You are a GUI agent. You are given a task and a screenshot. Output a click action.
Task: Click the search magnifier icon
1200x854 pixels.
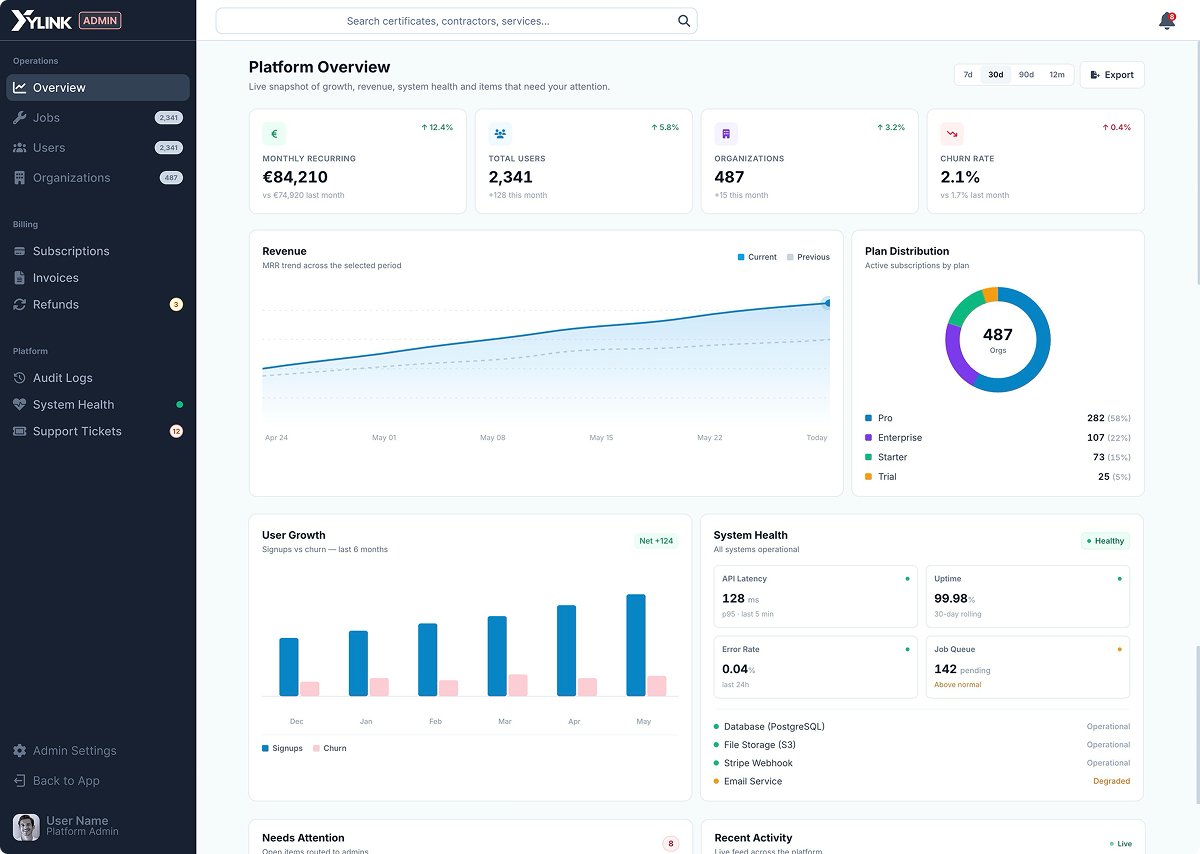point(684,21)
